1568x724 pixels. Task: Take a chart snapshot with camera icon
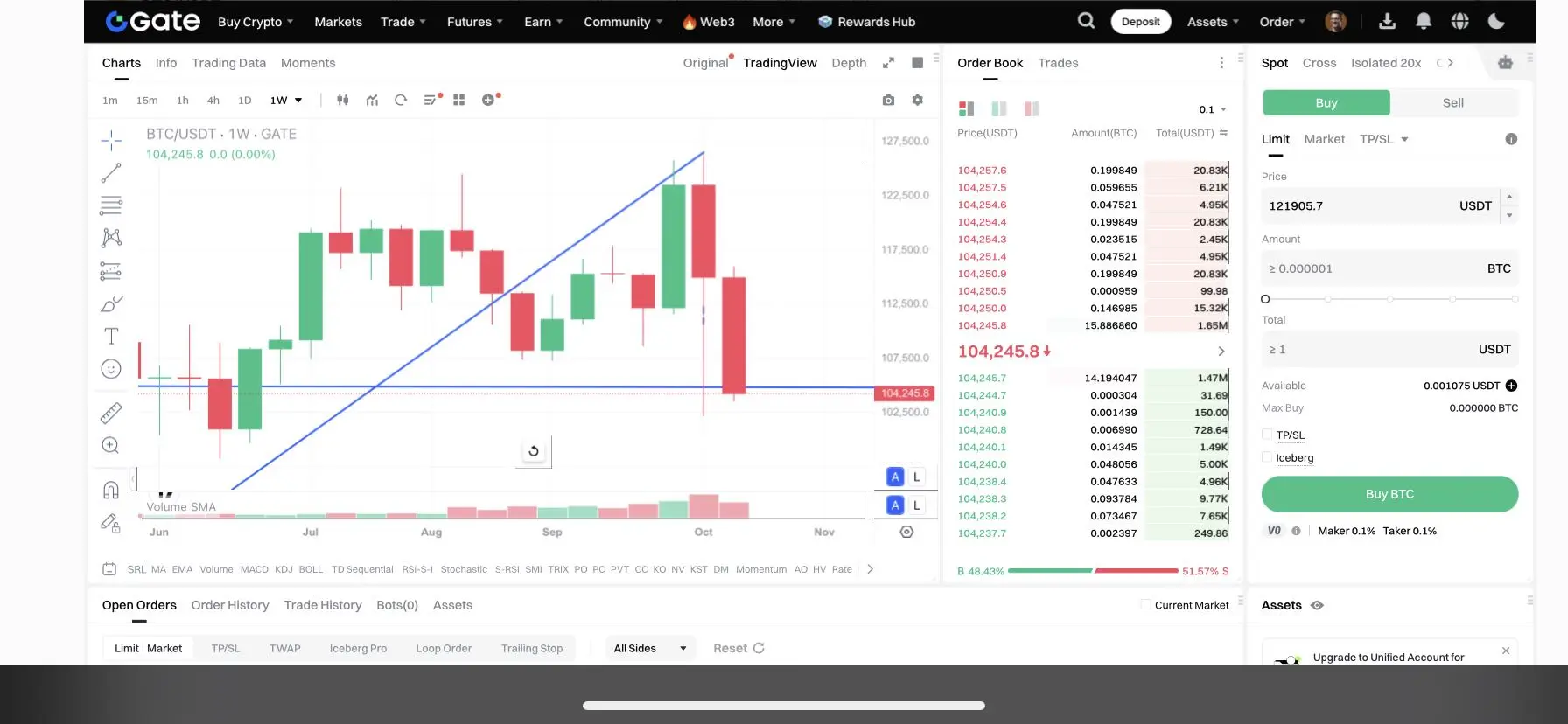pyautogui.click(x=888, y=100)
